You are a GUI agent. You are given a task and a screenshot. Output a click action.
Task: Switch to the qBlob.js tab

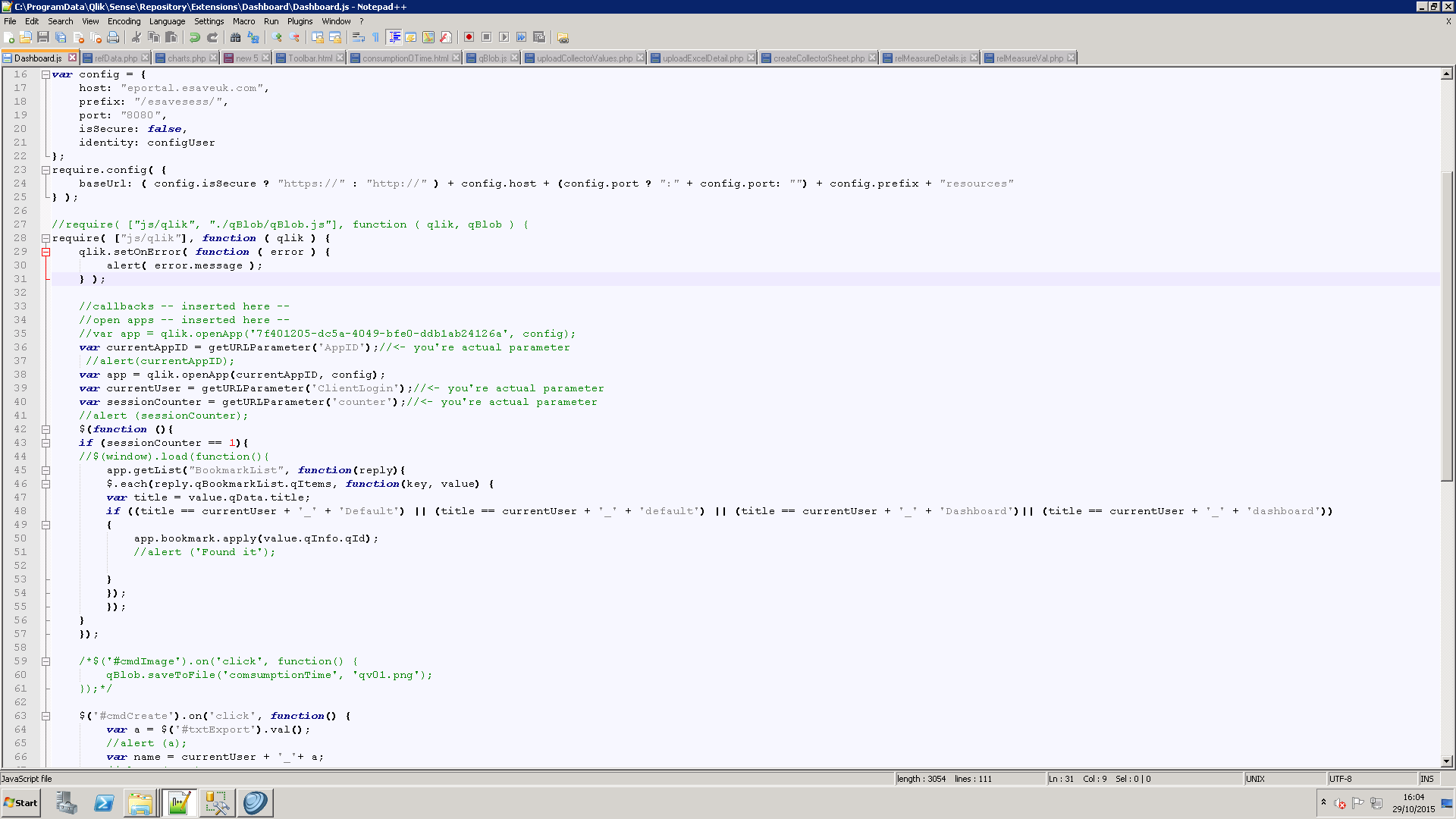[x=492, y=58]
